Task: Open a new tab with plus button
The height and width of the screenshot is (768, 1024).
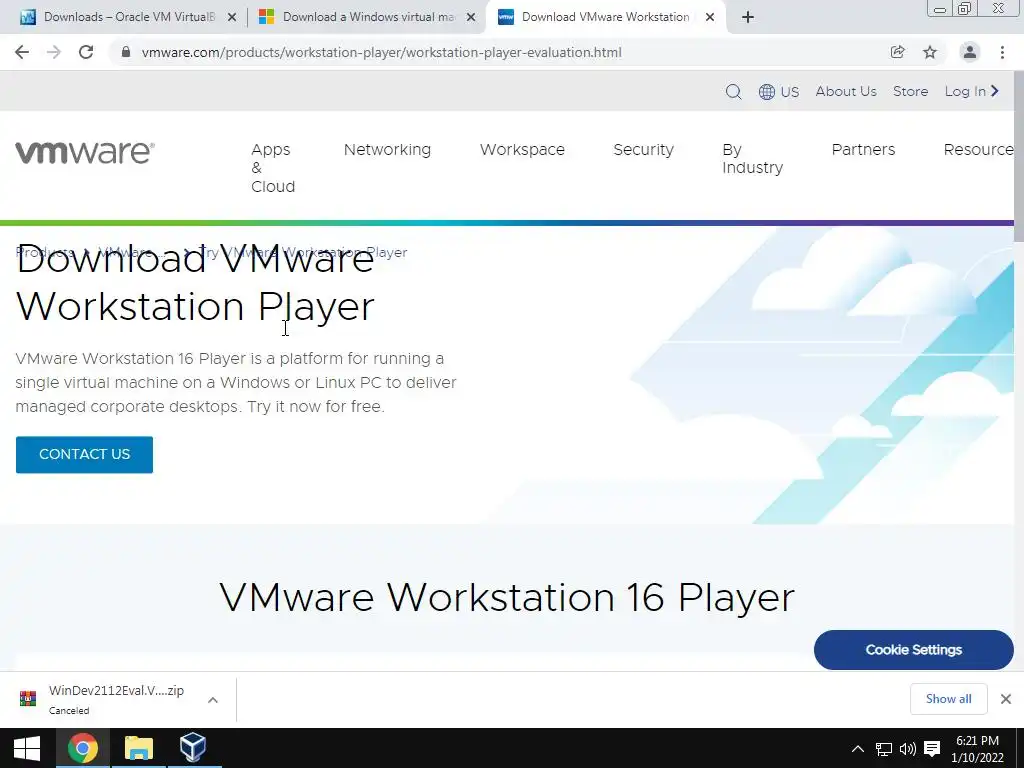Action: tap(748, 17)
